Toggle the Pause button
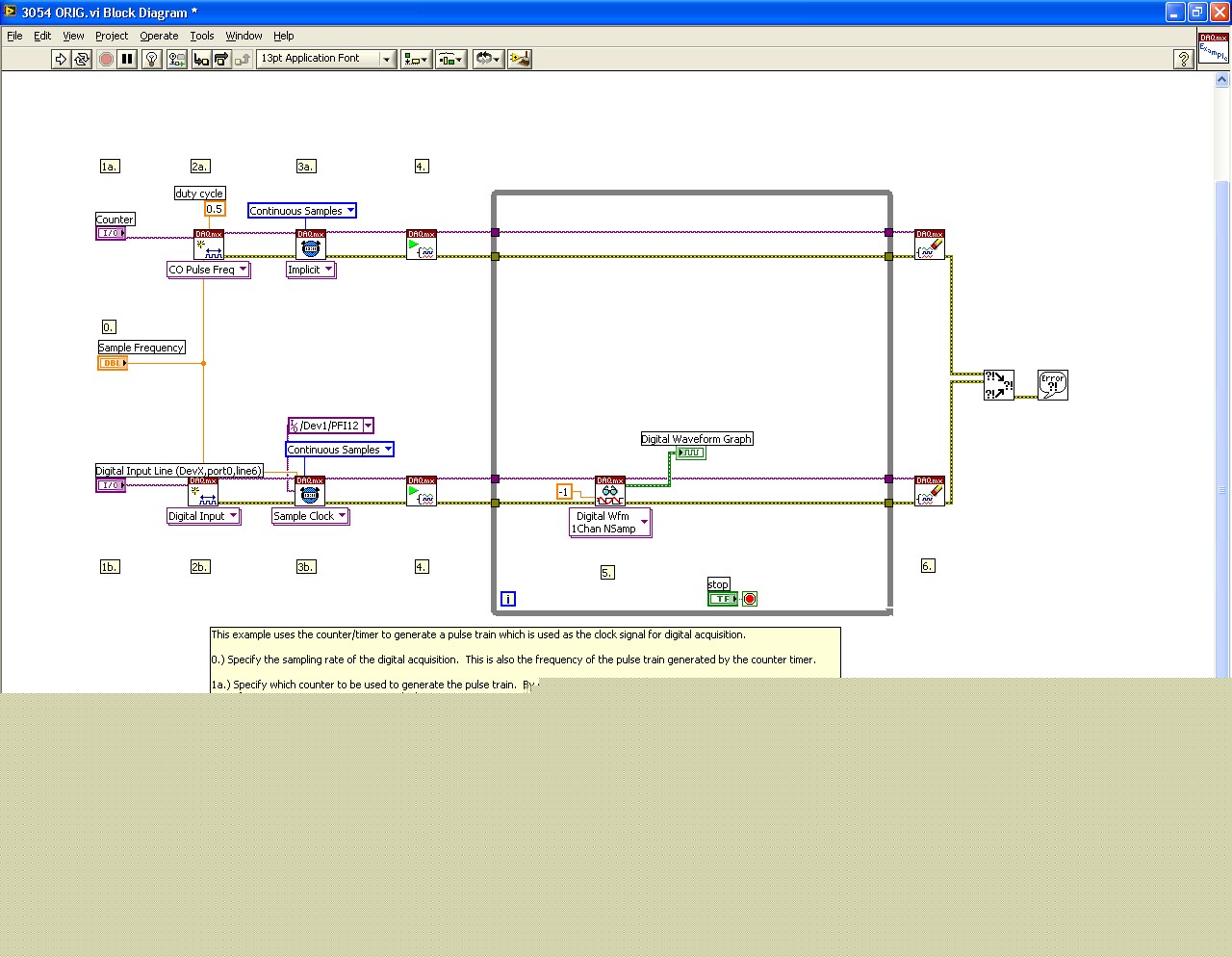The width and height of the screenshot is (1232, 957). pyautogui.click(x=127, y=59)
